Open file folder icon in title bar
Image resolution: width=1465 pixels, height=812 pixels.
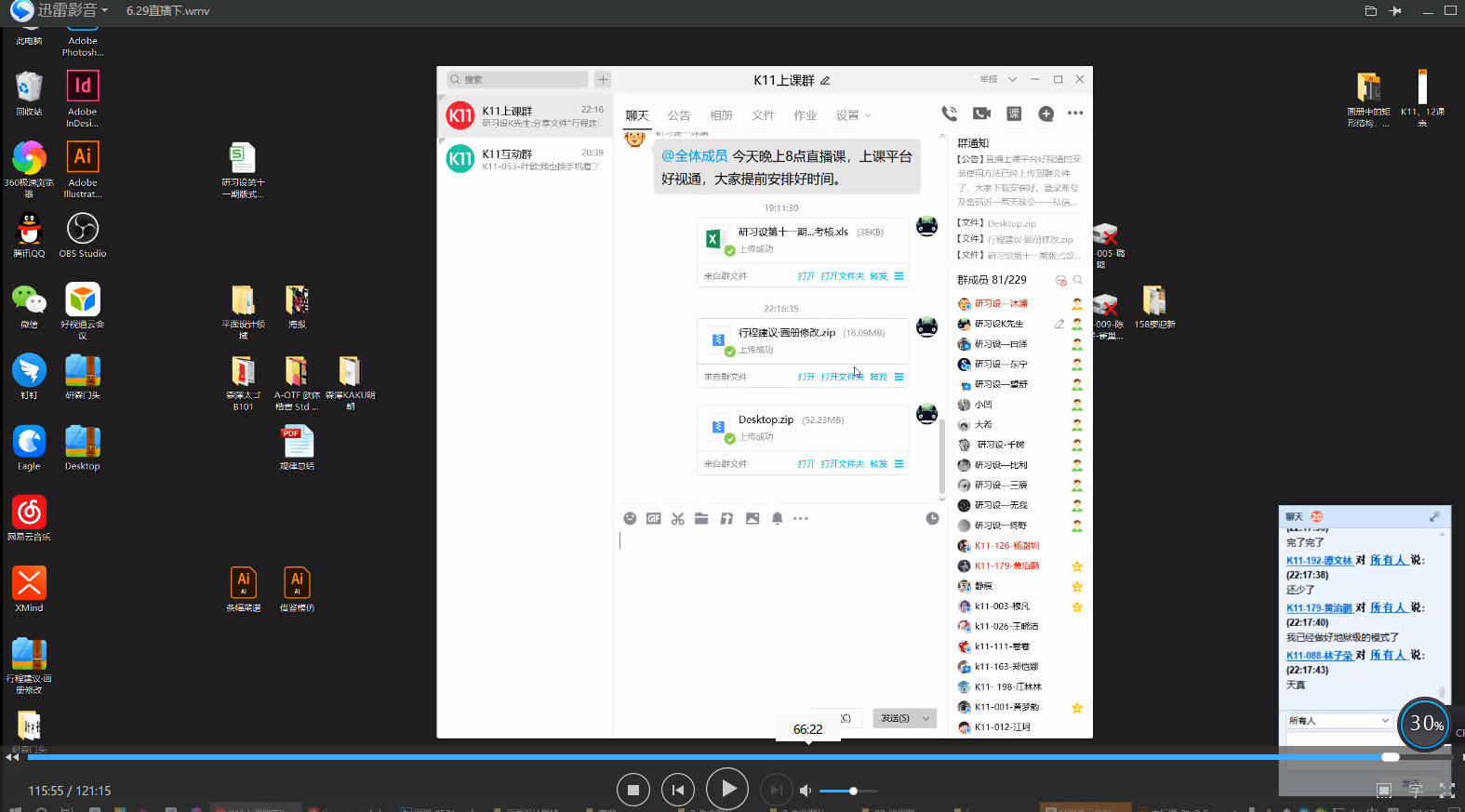tap(1370, 11)
